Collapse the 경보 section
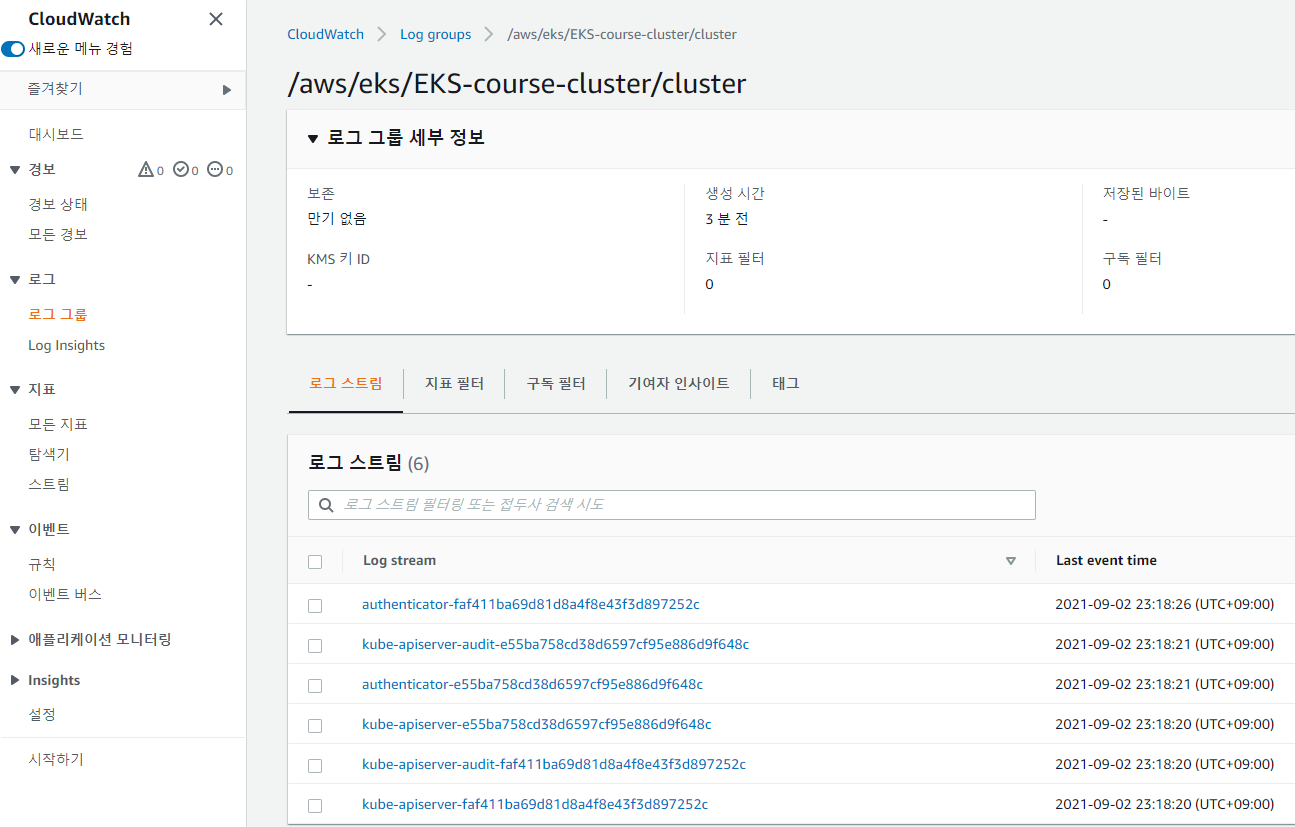This screenshot has width=1295, height=827. 15,170
